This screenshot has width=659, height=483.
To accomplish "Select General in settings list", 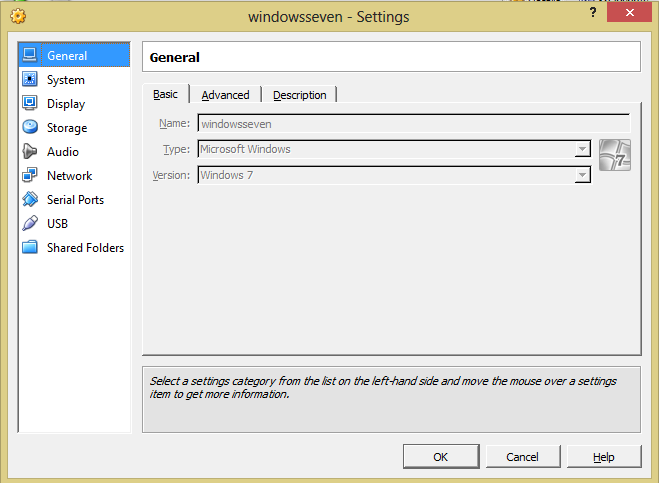I will click(74, 55).
